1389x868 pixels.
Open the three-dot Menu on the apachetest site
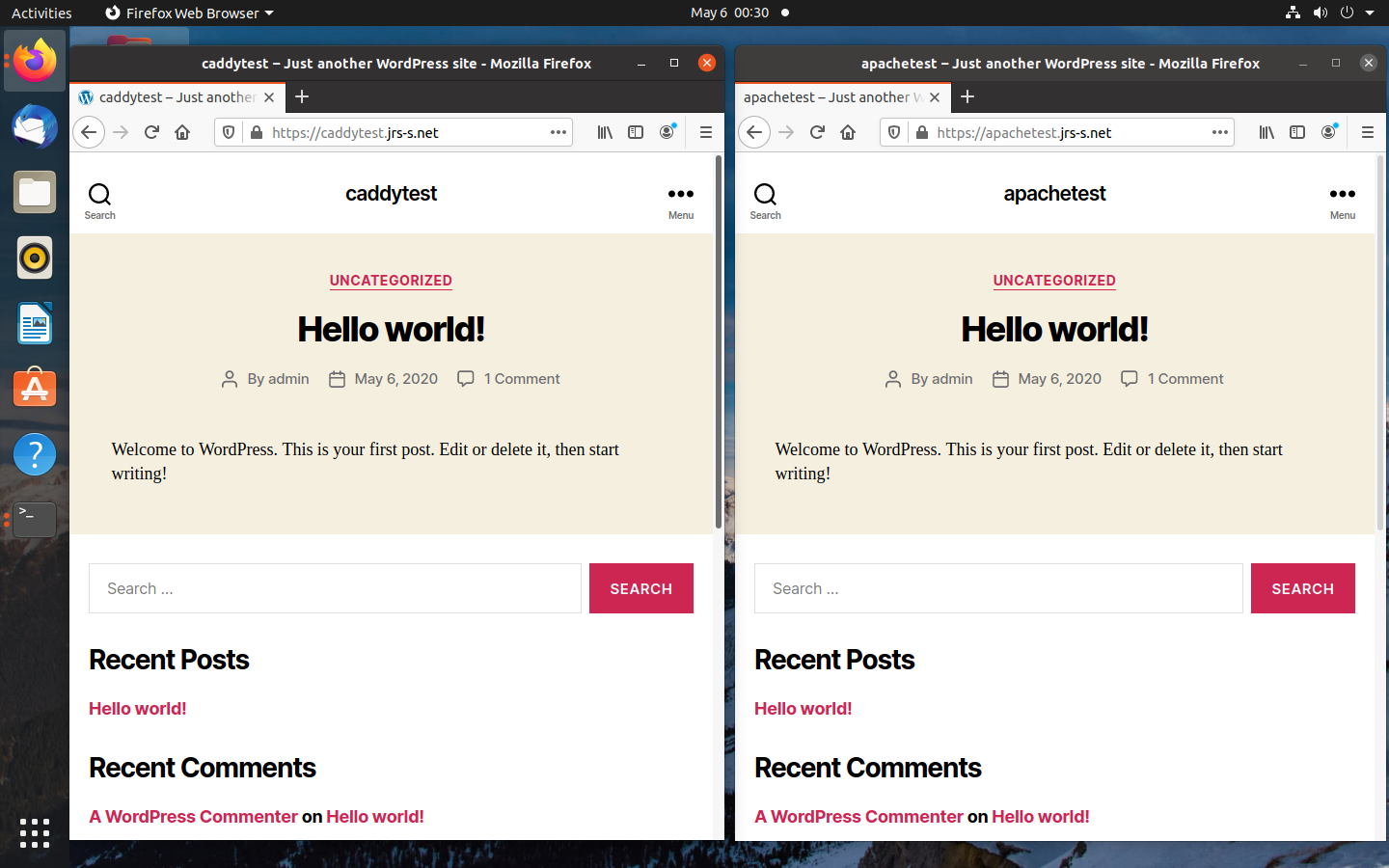(1342, 194)
